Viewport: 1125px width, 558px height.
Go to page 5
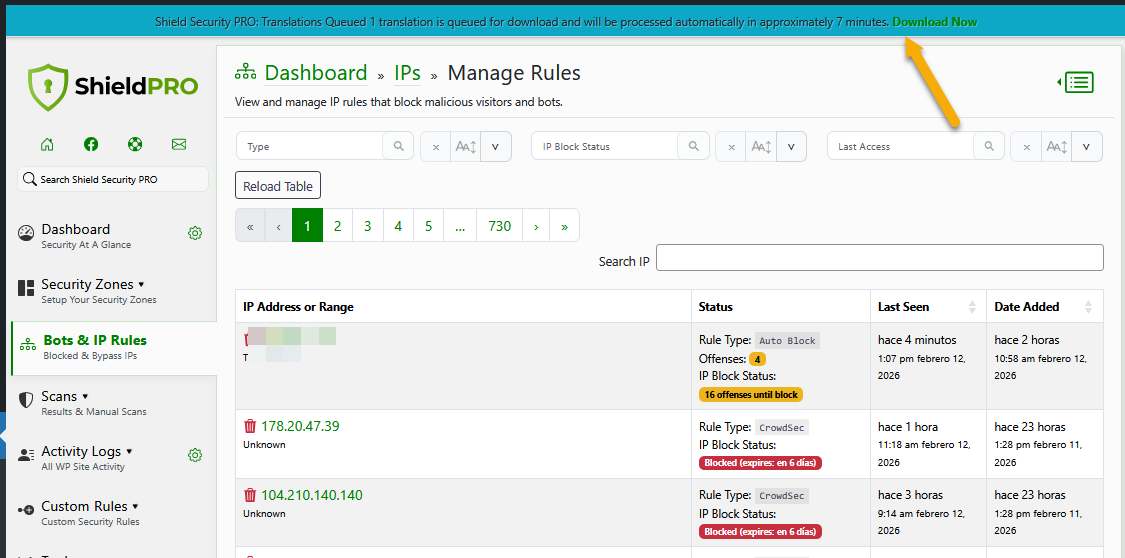[428, 226]
